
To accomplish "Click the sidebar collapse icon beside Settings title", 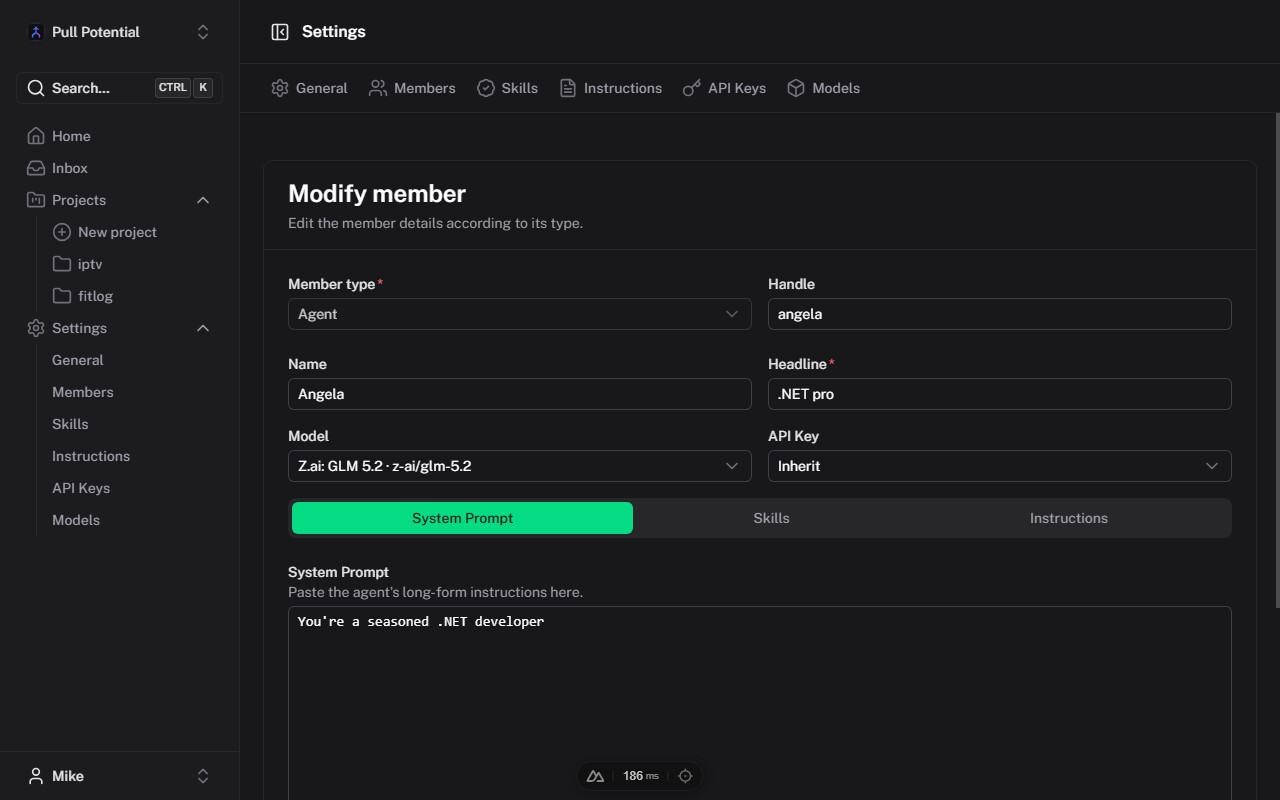I will [280, 32].
